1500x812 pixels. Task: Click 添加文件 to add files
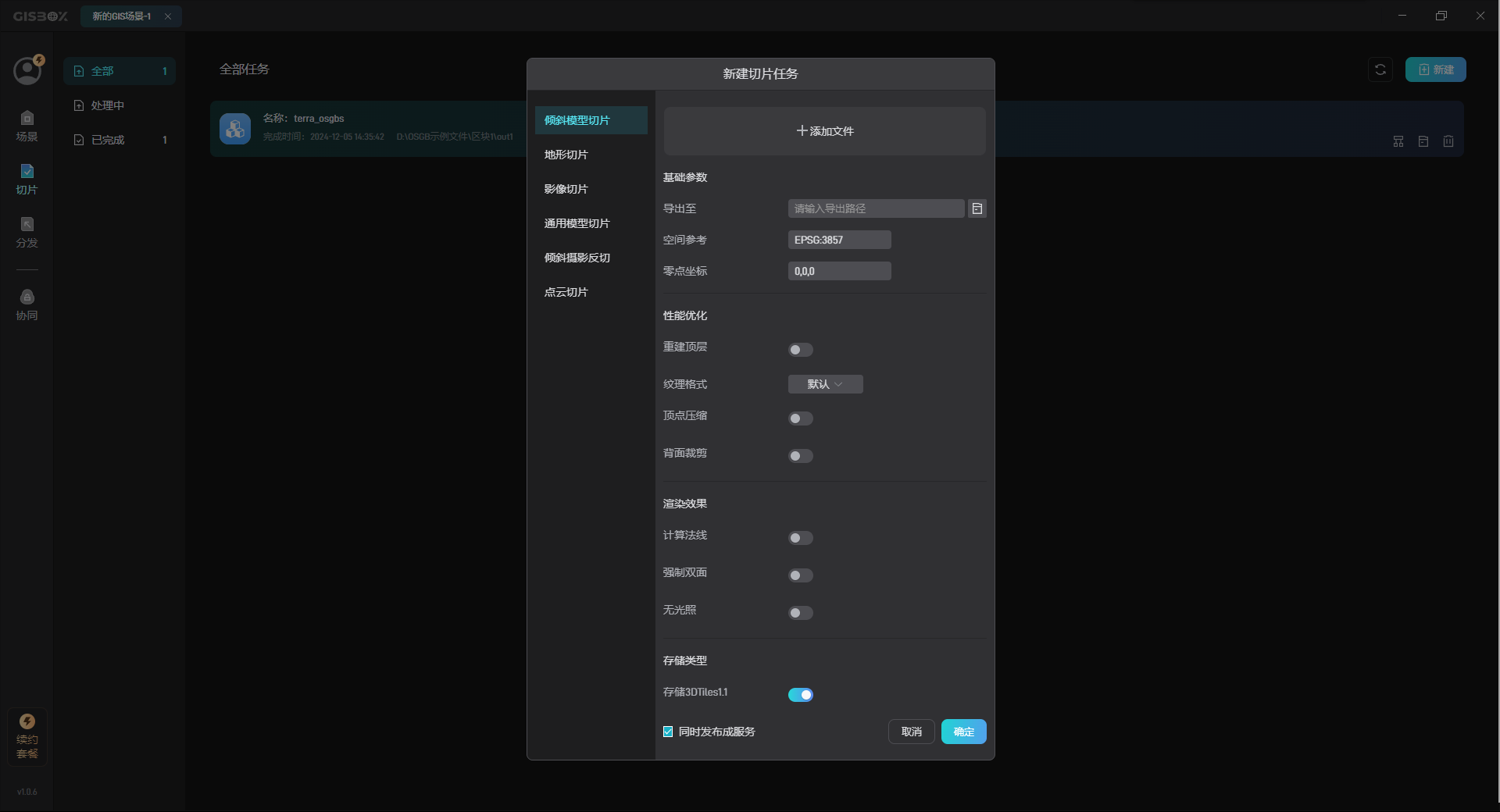point(823,131)
